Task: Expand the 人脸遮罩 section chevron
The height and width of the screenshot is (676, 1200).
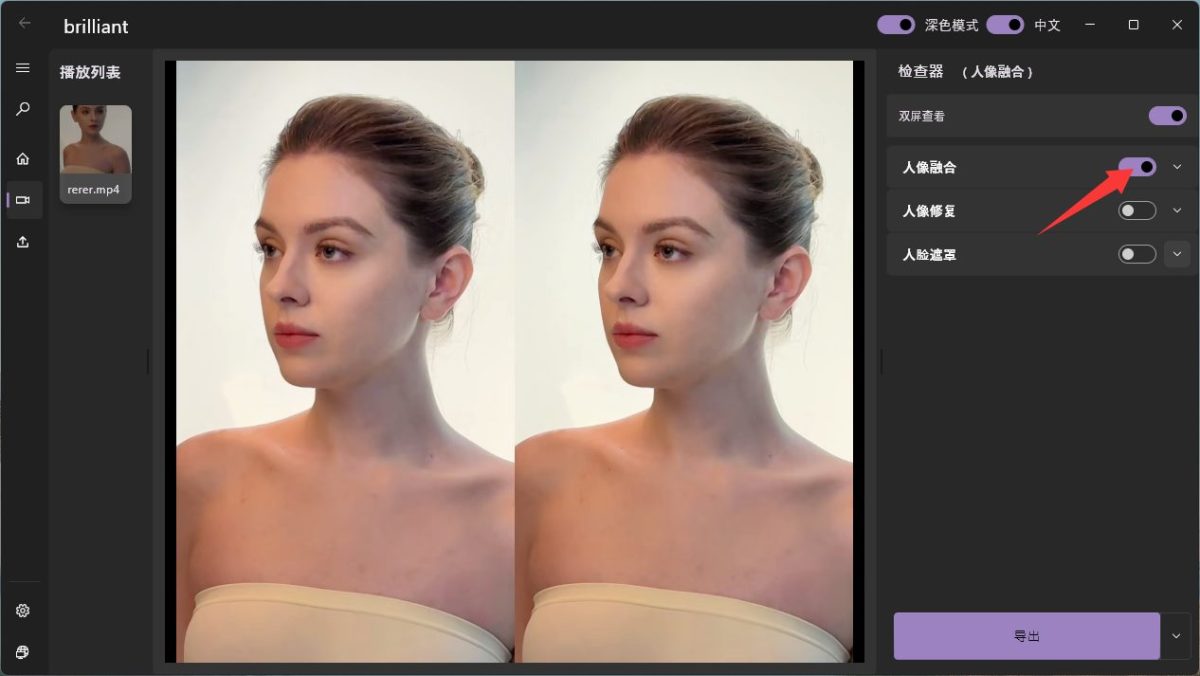Action: (x=1177, y=255)
